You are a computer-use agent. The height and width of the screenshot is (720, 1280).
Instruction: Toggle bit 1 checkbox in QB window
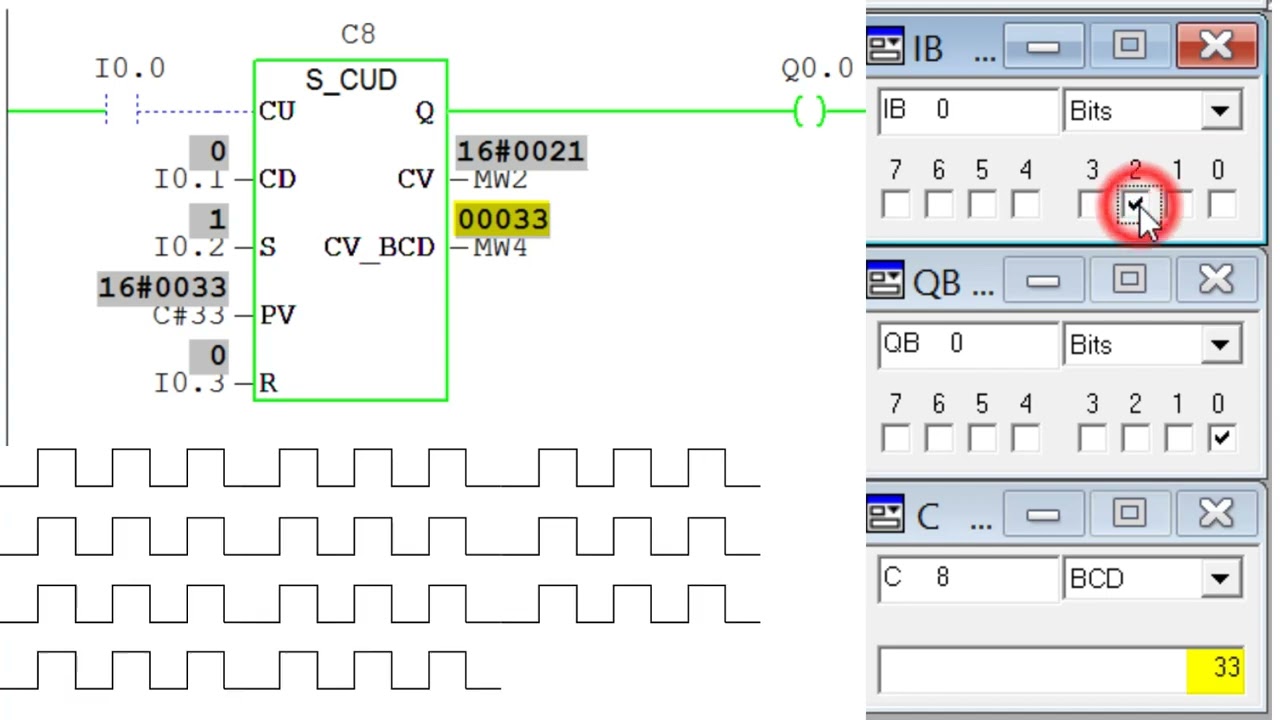click(1178, 438)
